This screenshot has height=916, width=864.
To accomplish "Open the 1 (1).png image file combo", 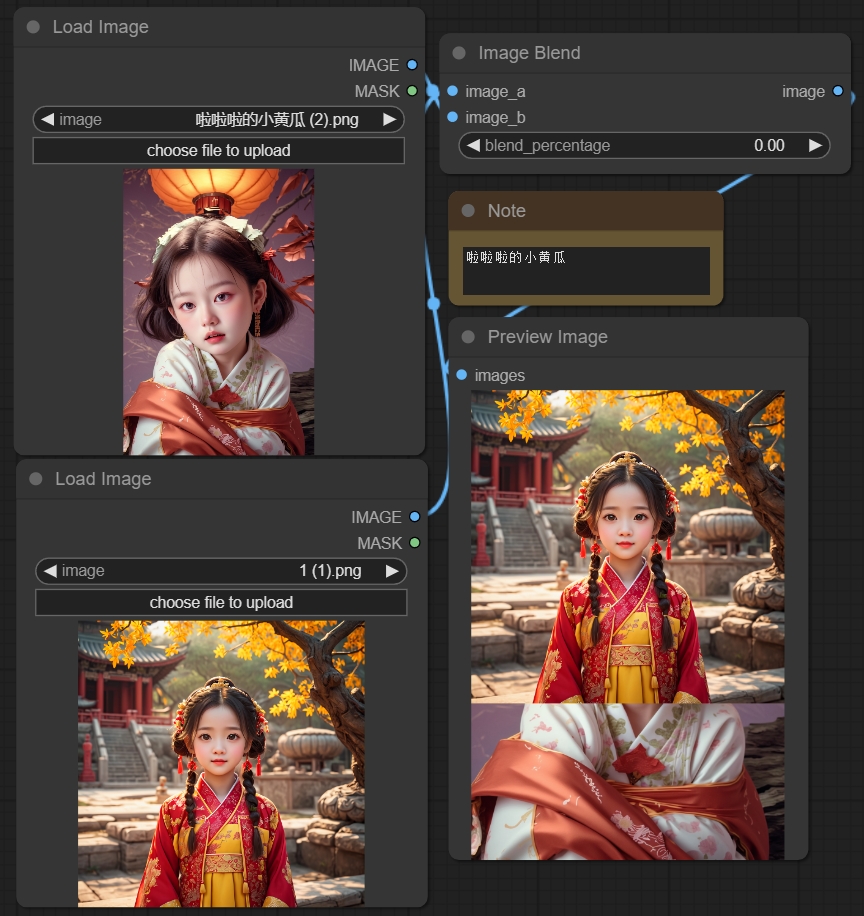I will (220, 571).
